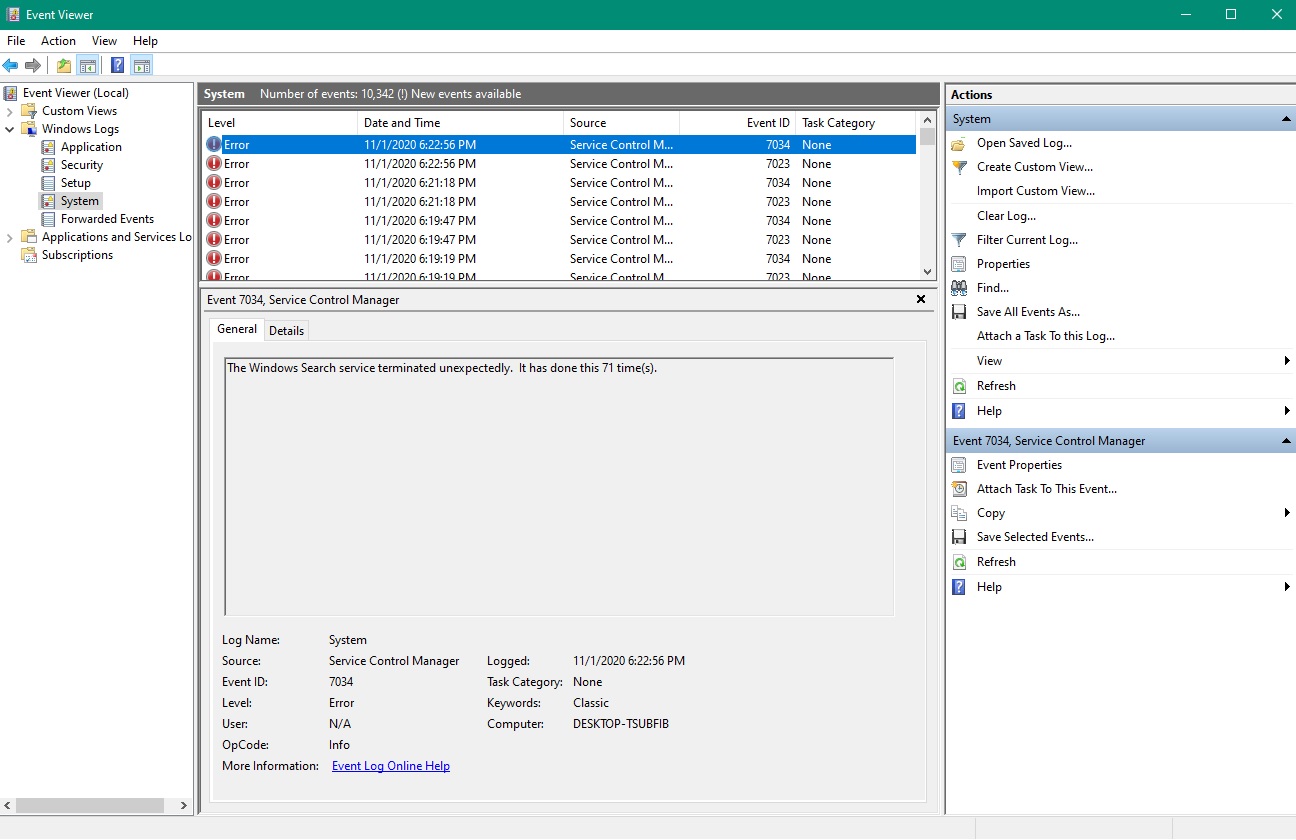Select the Setup log in the tree
1296x840 pixels.
click(76, 183)
